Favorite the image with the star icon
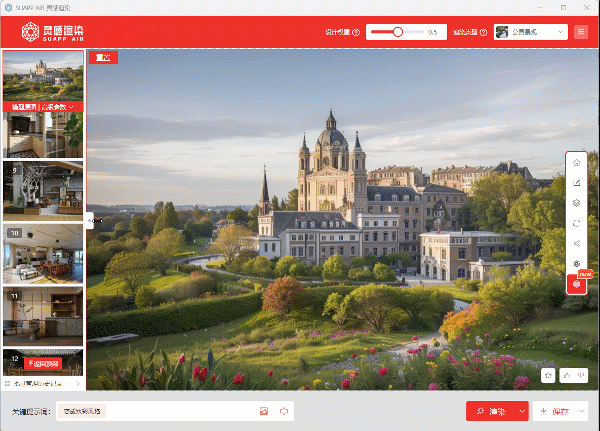The width and height of the screenshot is (600, 431). click(548, 375)
